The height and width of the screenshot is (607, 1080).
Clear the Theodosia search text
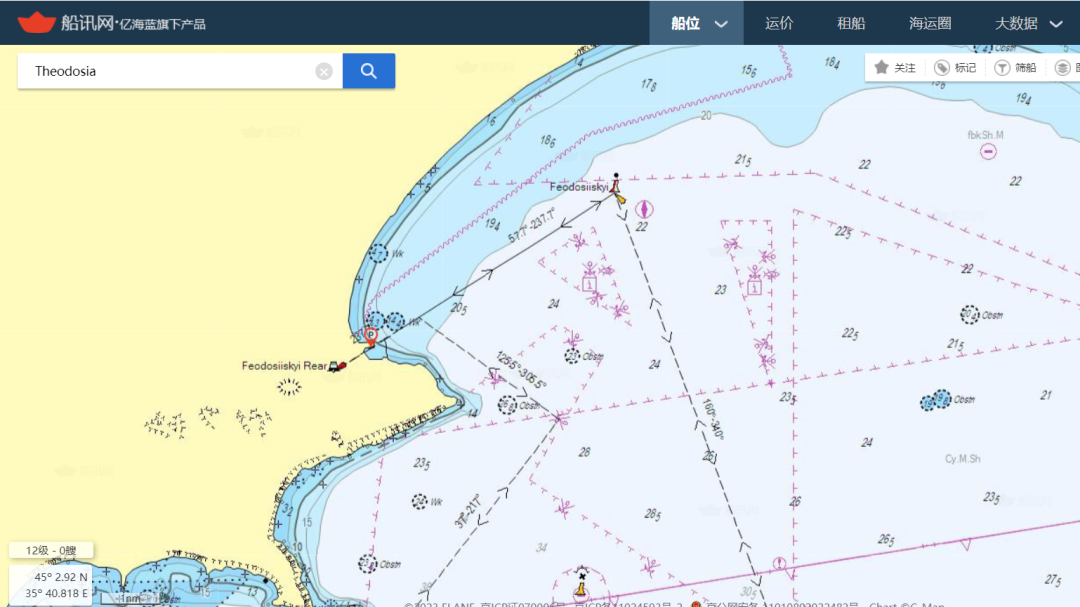[324, 72]
